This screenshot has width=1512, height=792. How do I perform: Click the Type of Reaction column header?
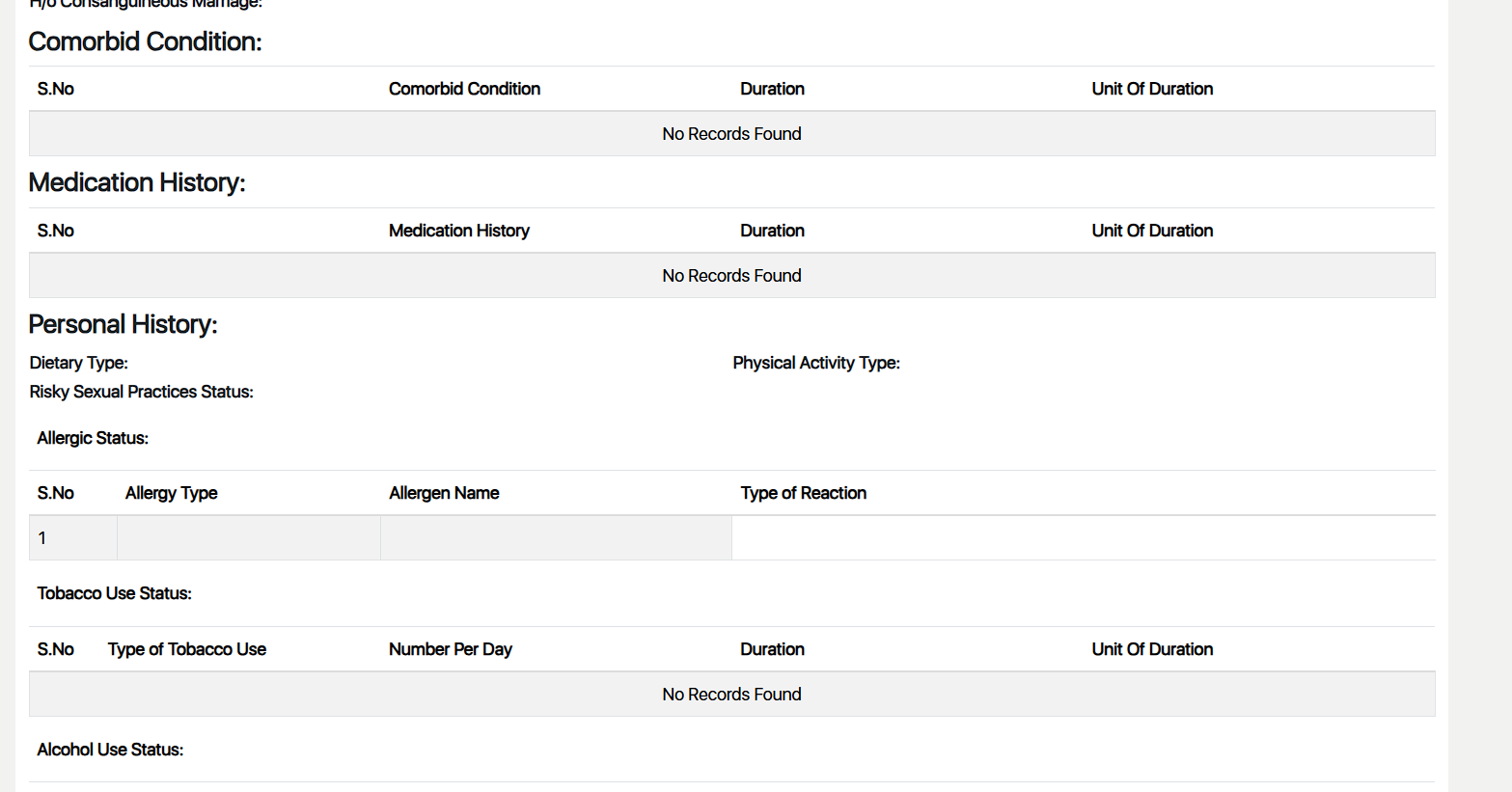tap(803, 493)
